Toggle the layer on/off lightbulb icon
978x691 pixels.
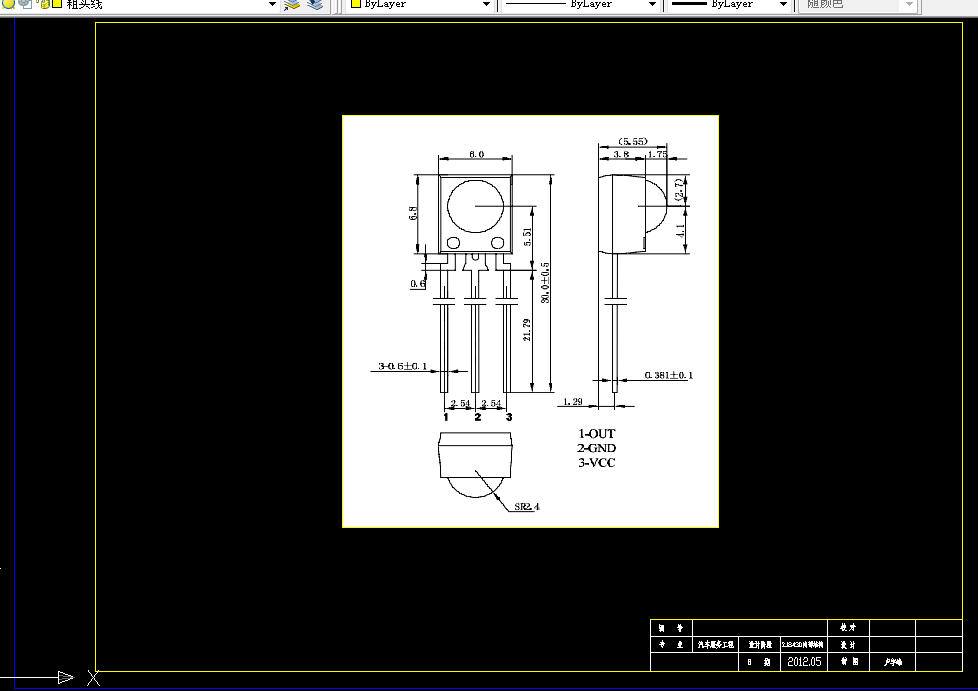[8, 4]
